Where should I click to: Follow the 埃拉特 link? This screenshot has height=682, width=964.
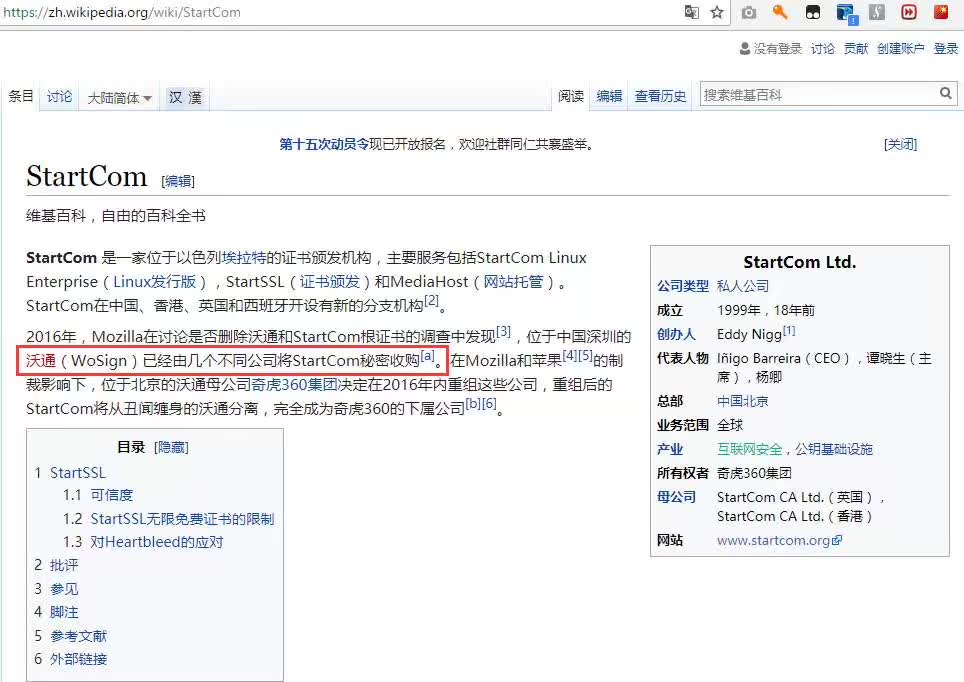pos(244,258)
